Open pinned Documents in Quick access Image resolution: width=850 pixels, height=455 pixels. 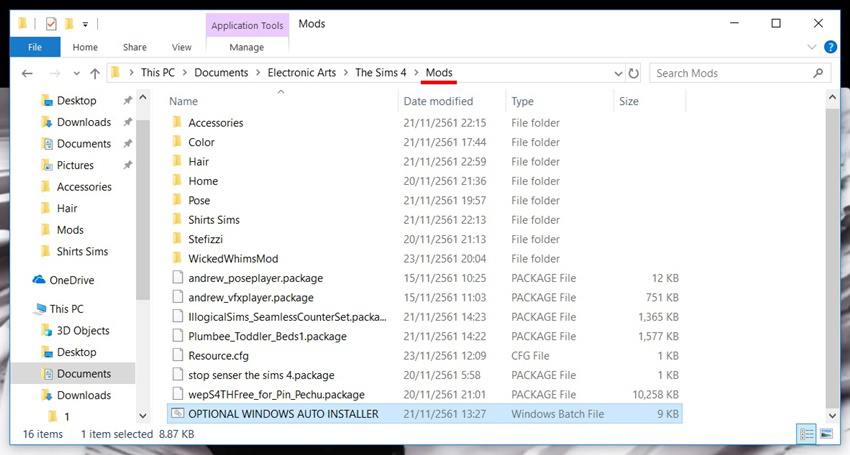coord(83,144)
